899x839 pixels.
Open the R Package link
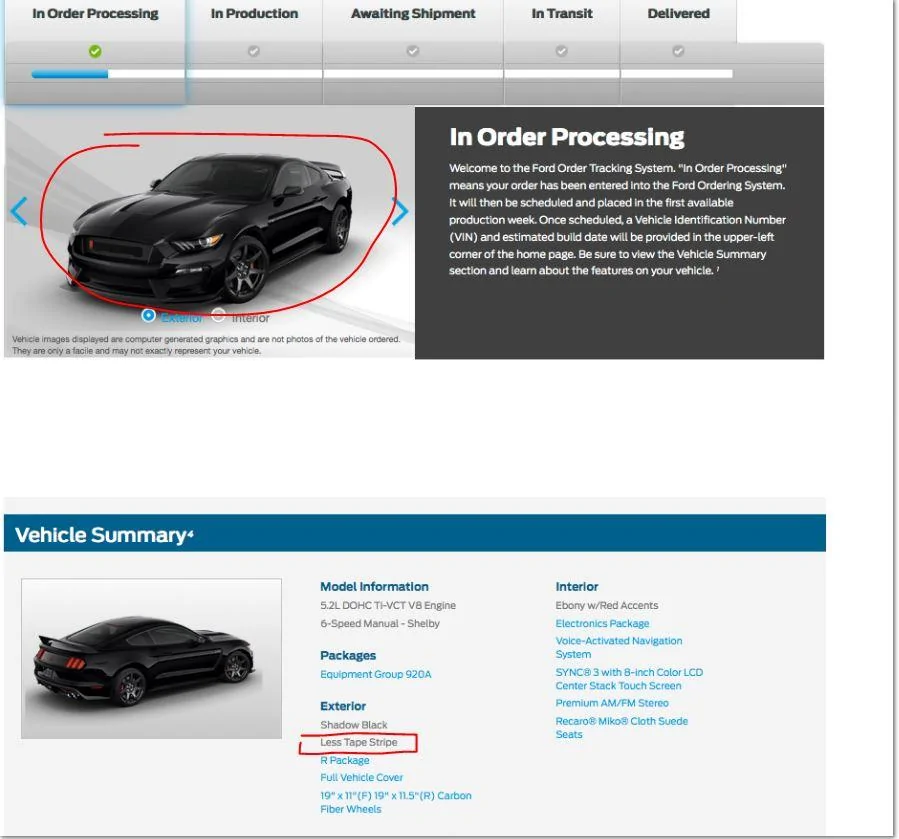(x=345, y=760)
